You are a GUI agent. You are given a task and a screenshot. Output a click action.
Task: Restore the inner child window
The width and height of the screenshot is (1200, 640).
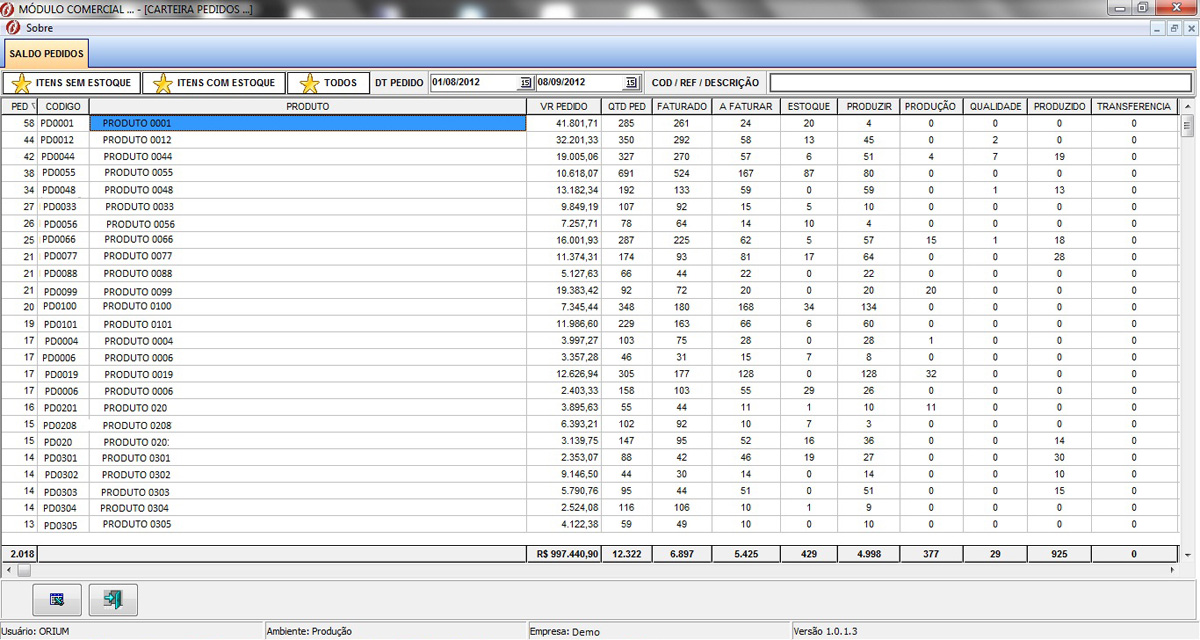pos(1174,28)
